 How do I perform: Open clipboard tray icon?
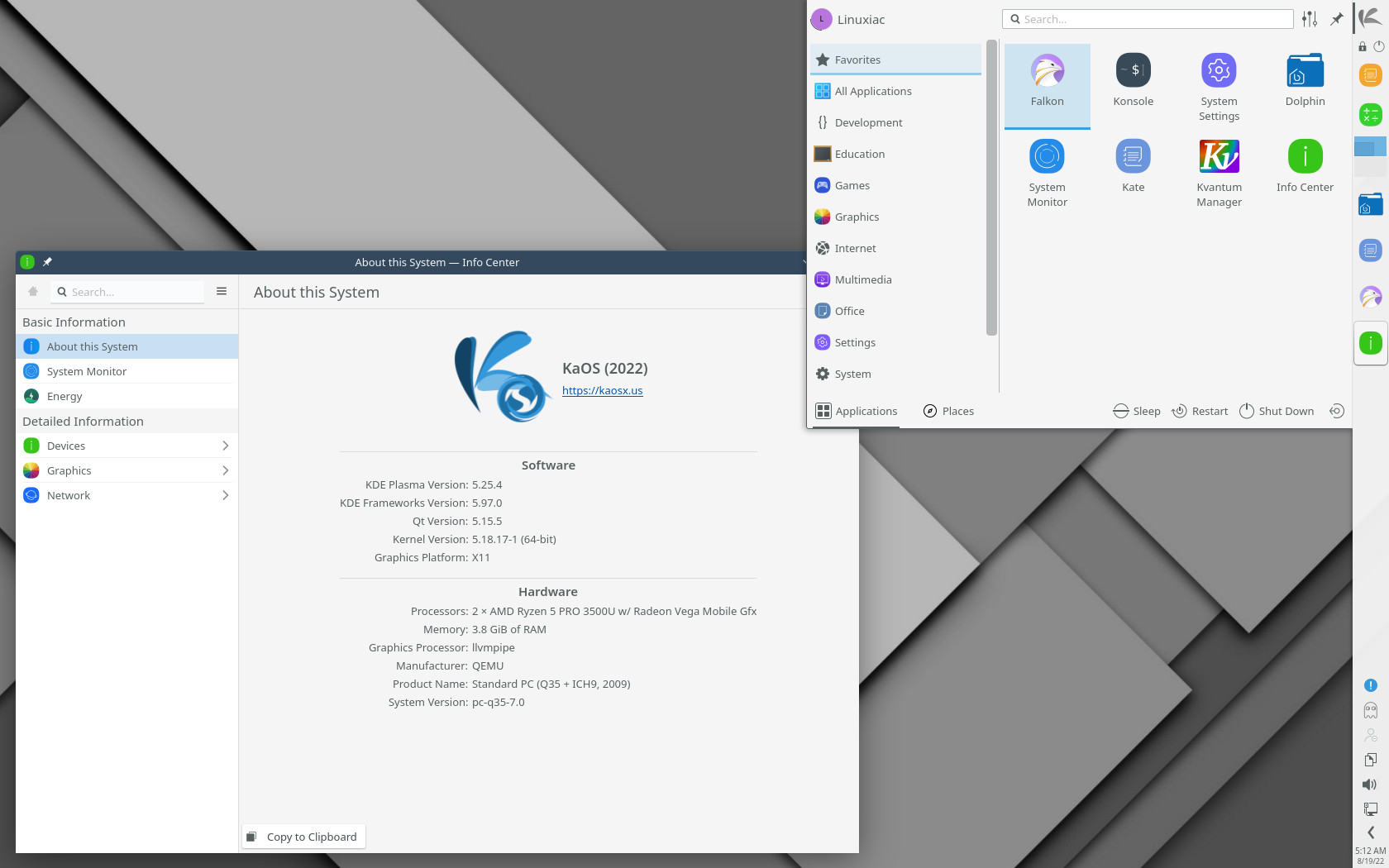click(1370, 760)
